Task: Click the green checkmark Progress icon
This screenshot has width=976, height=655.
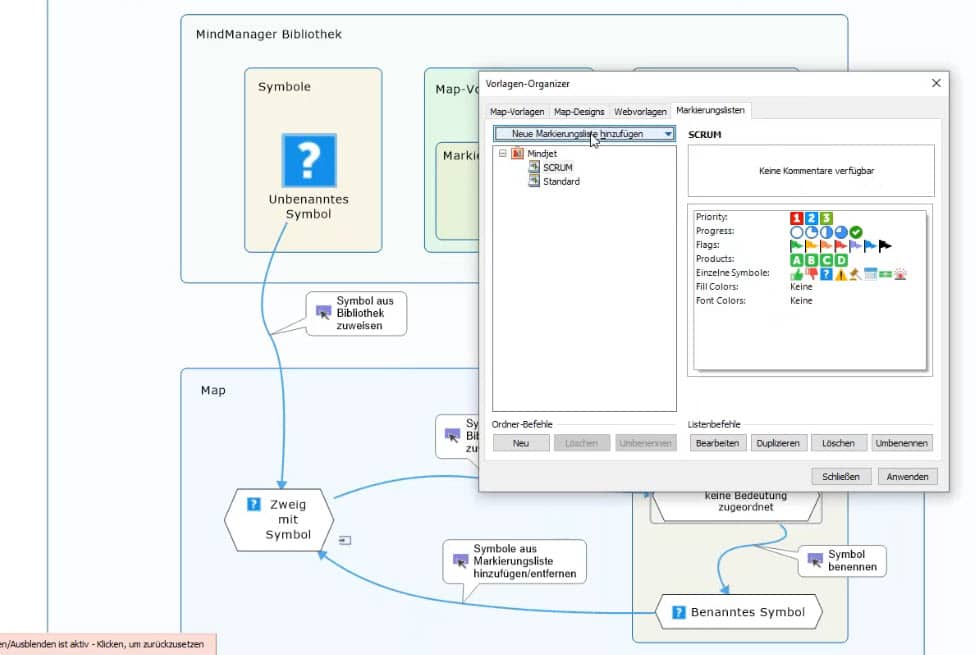Action: click(856, 231)
